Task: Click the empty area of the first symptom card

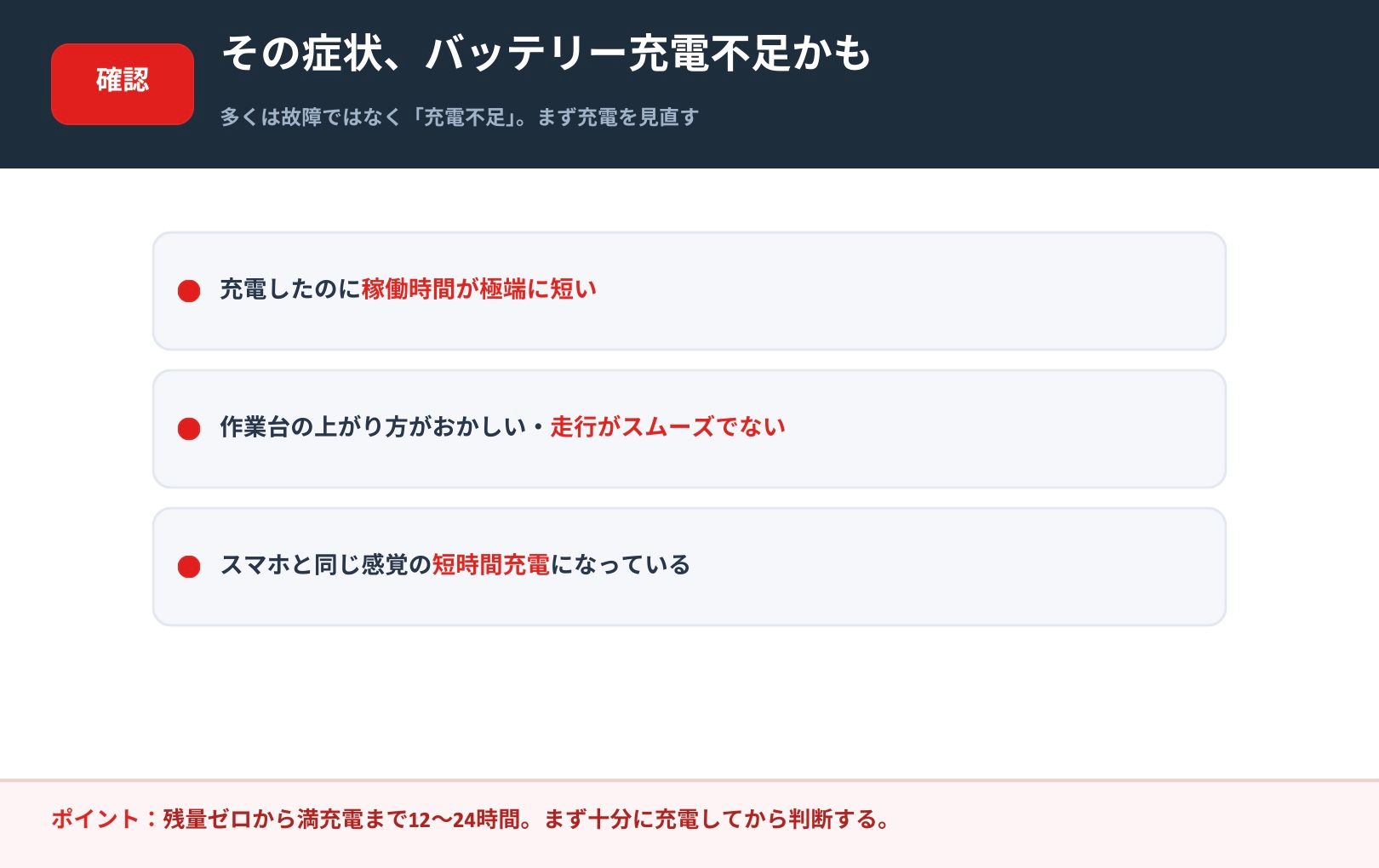Action: [x=911, y=291]
